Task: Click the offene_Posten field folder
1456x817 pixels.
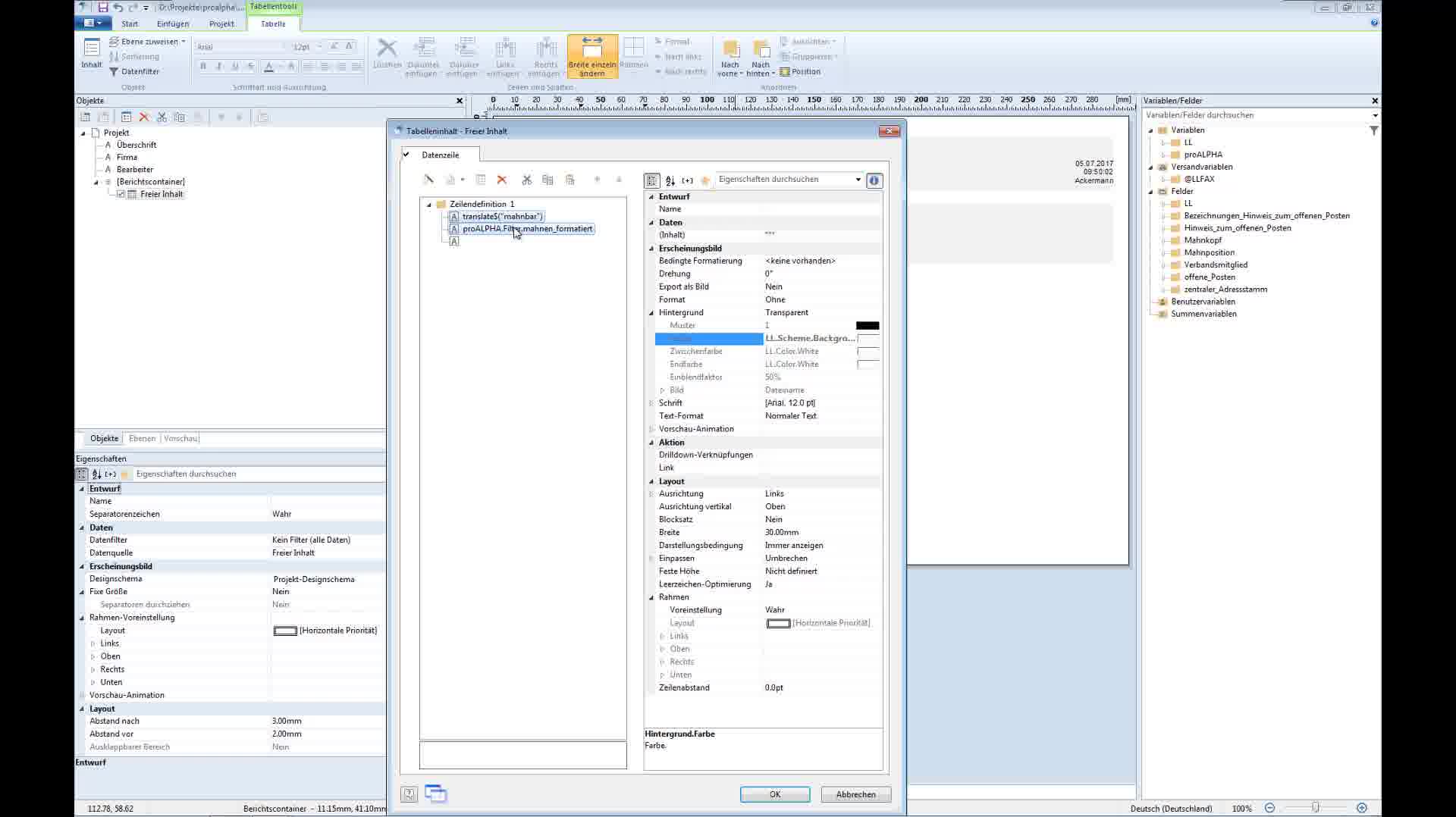Action: pos(1210,277)
